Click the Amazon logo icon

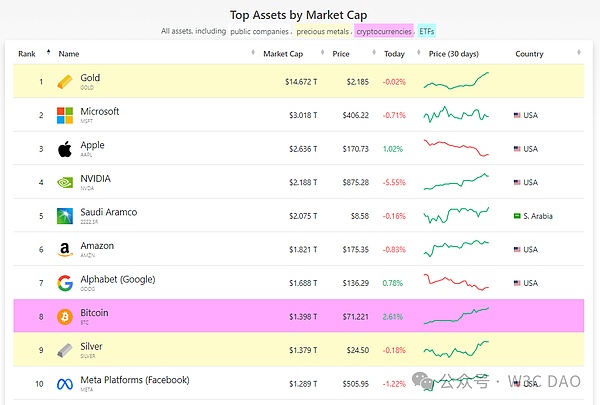pyautogui.click(x=64, y=250)
